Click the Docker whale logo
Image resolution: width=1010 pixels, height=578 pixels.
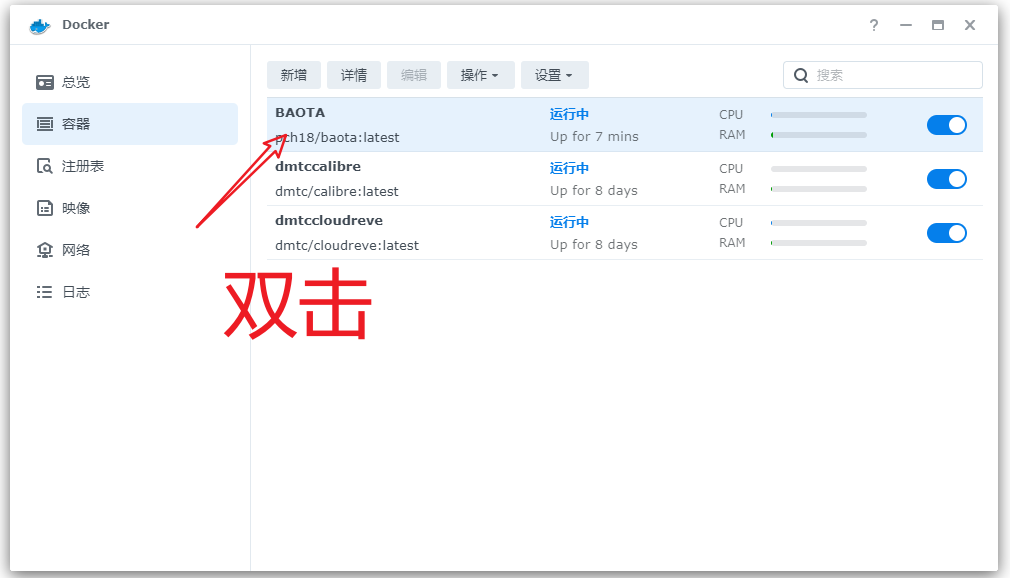[38, 24]
